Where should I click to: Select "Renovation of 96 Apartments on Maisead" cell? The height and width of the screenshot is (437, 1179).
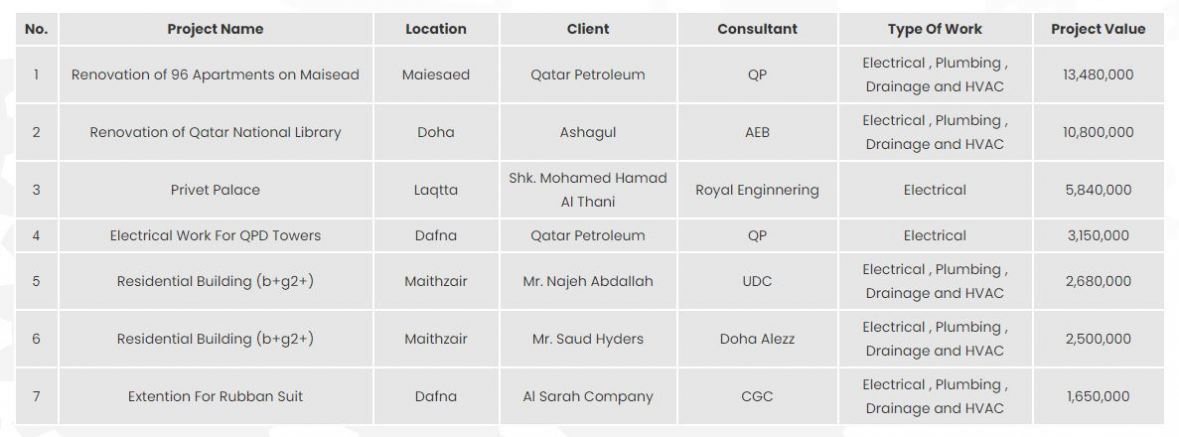click(x=215, y=75)
